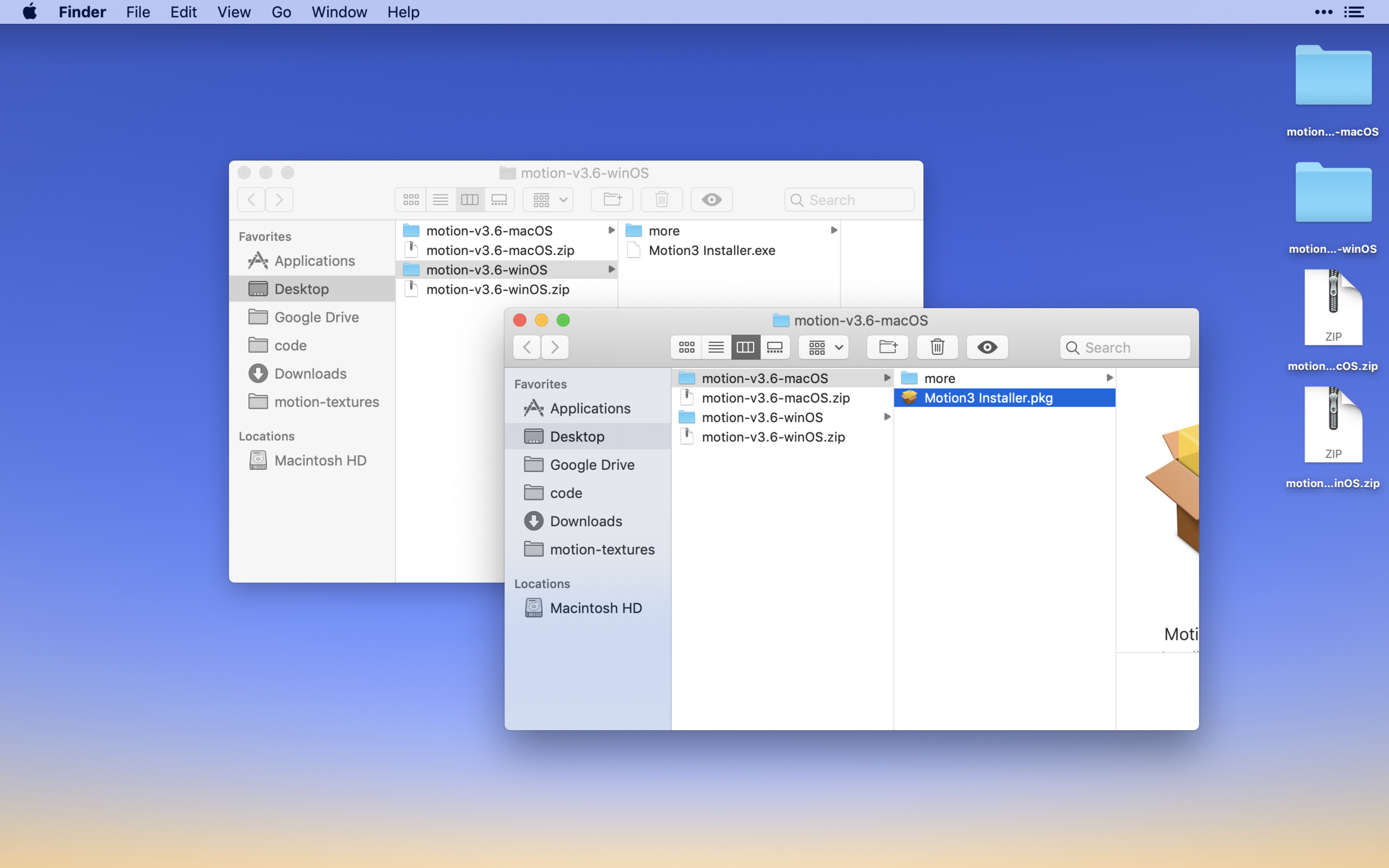This screenshot has width=1389, height=868.
Task: Open the Help menu
Action: point(403,12)
